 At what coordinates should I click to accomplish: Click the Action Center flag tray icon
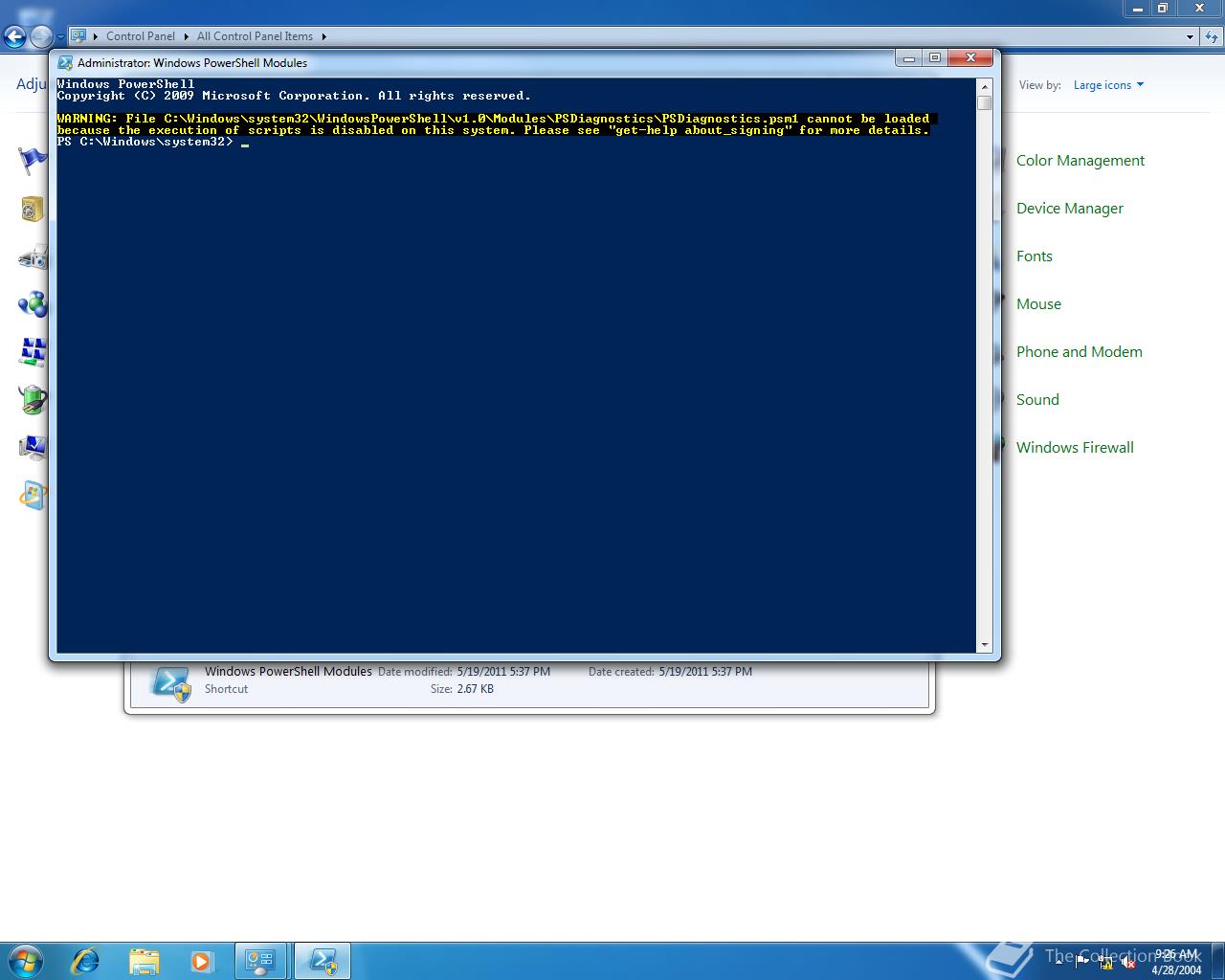[1082, 961]
